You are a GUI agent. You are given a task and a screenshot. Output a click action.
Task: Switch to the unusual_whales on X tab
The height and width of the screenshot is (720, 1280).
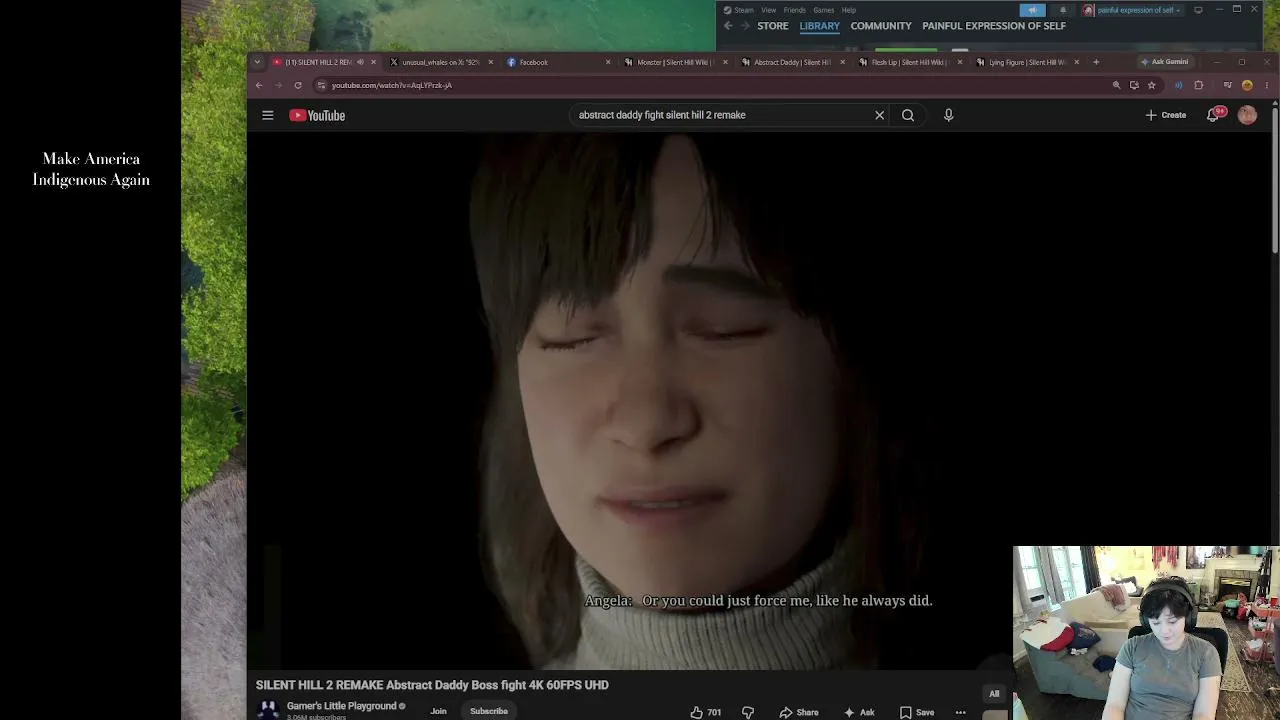[x=441, y=62]
